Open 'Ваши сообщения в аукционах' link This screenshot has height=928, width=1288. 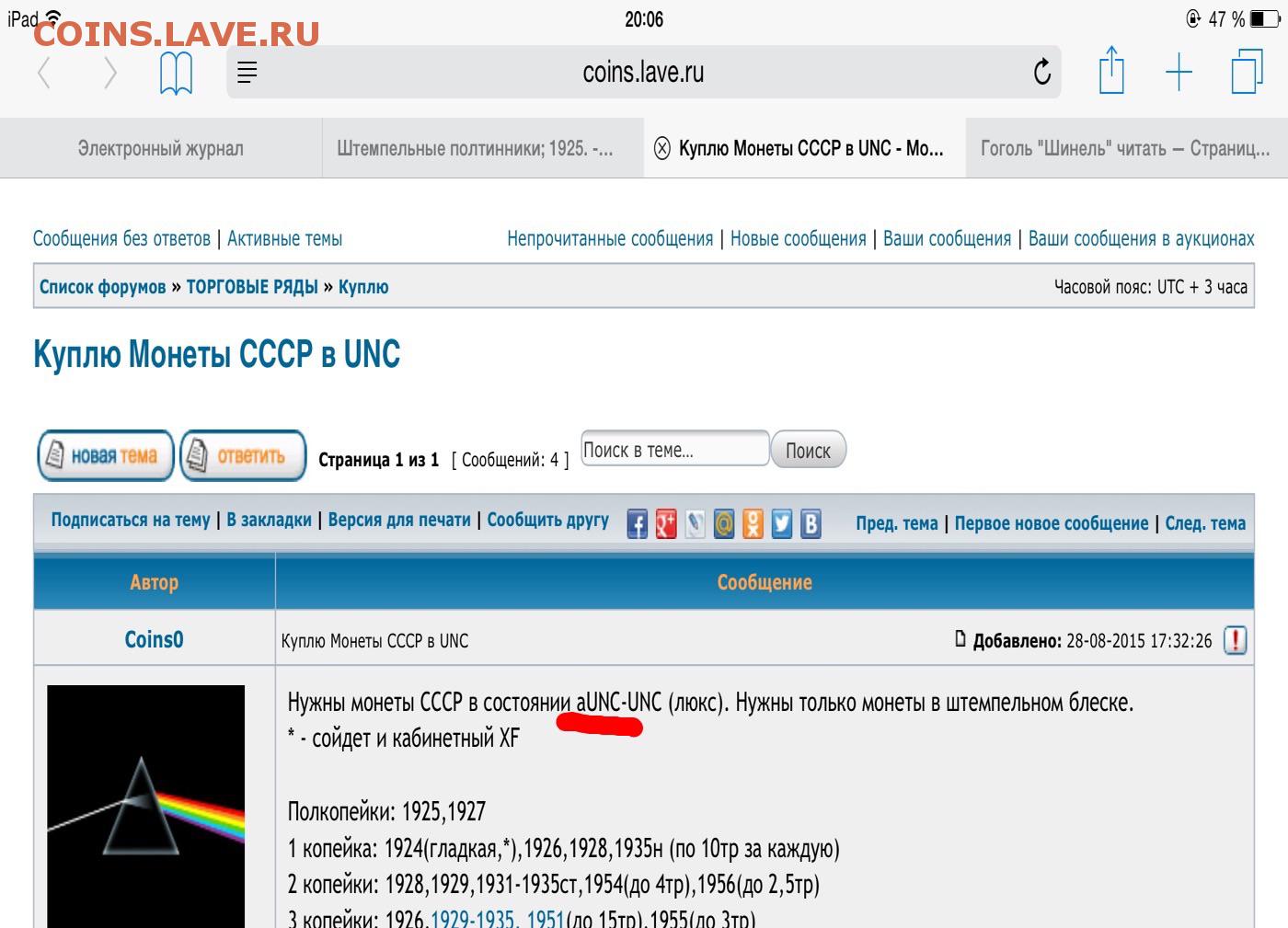tap(1141, 239)
